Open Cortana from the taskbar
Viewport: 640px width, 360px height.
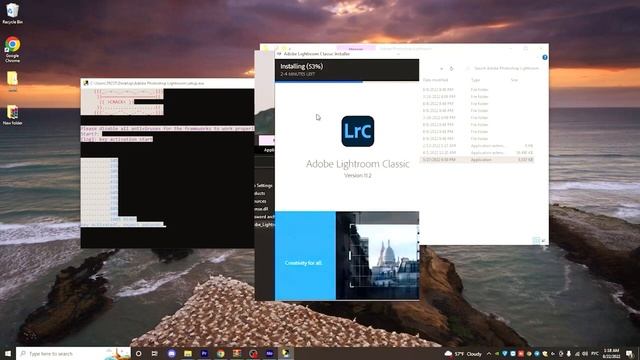tap(138, 353)
